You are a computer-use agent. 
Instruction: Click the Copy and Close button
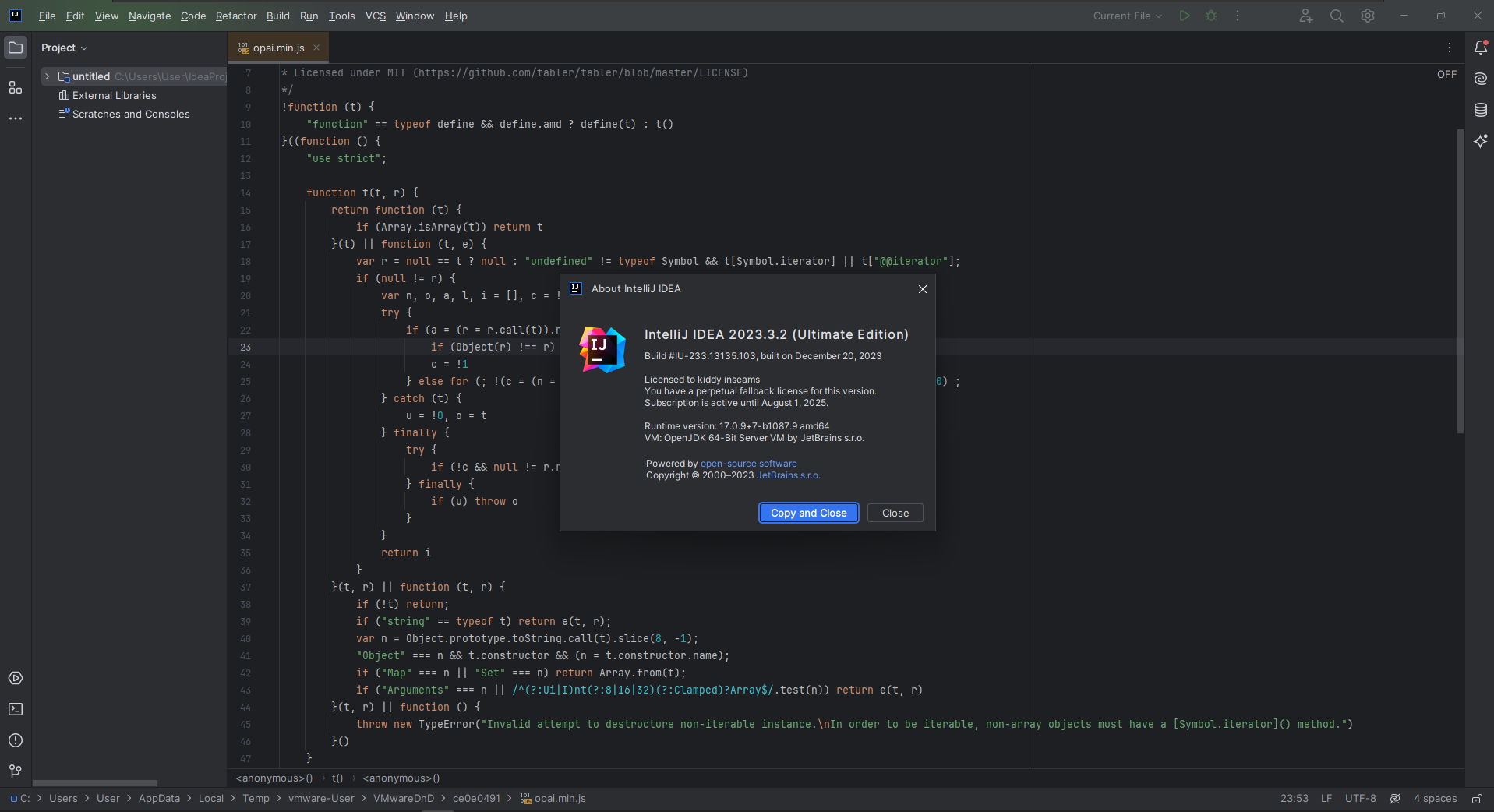(809, 513)
